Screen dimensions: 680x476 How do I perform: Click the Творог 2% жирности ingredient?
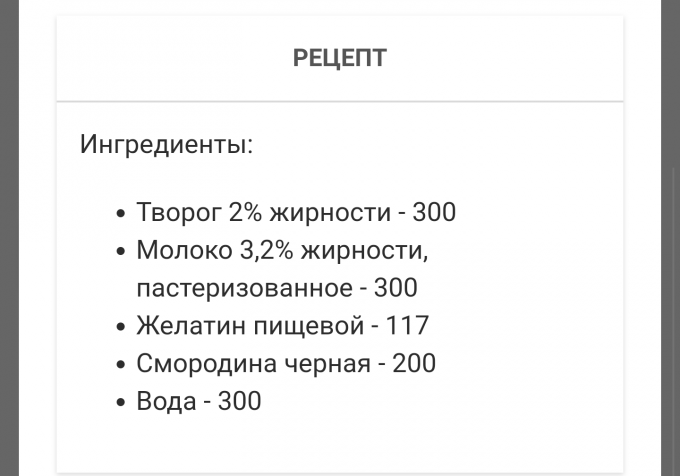click(263, 212)
